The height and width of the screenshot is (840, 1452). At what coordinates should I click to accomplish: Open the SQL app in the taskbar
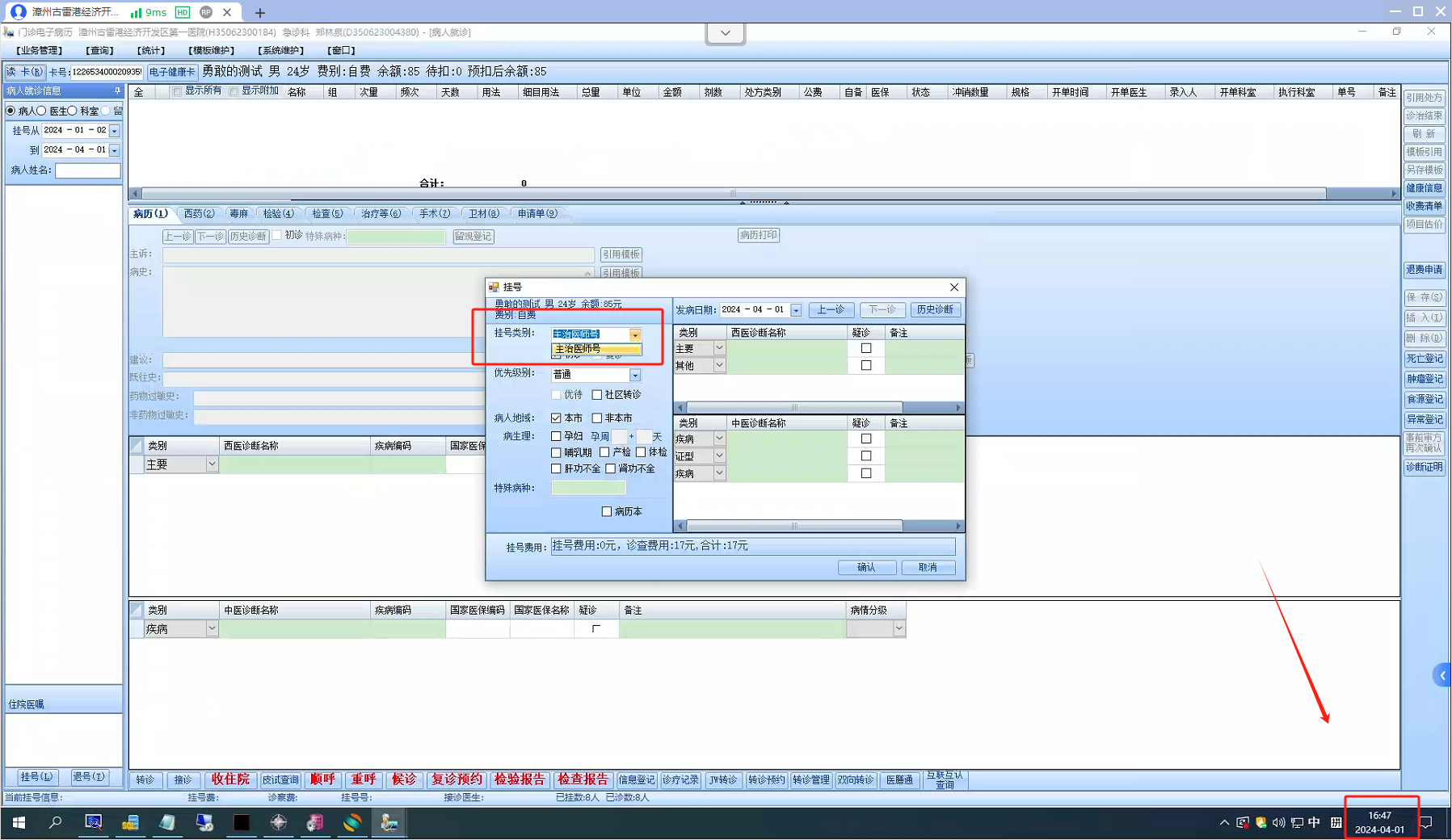130,823
